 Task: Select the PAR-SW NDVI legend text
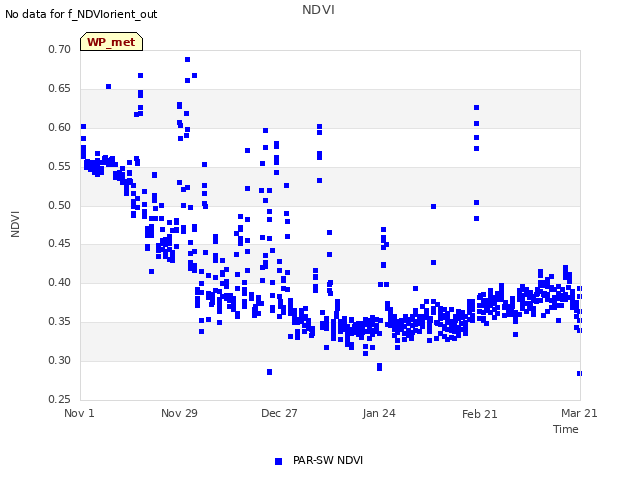click(328, 460)
